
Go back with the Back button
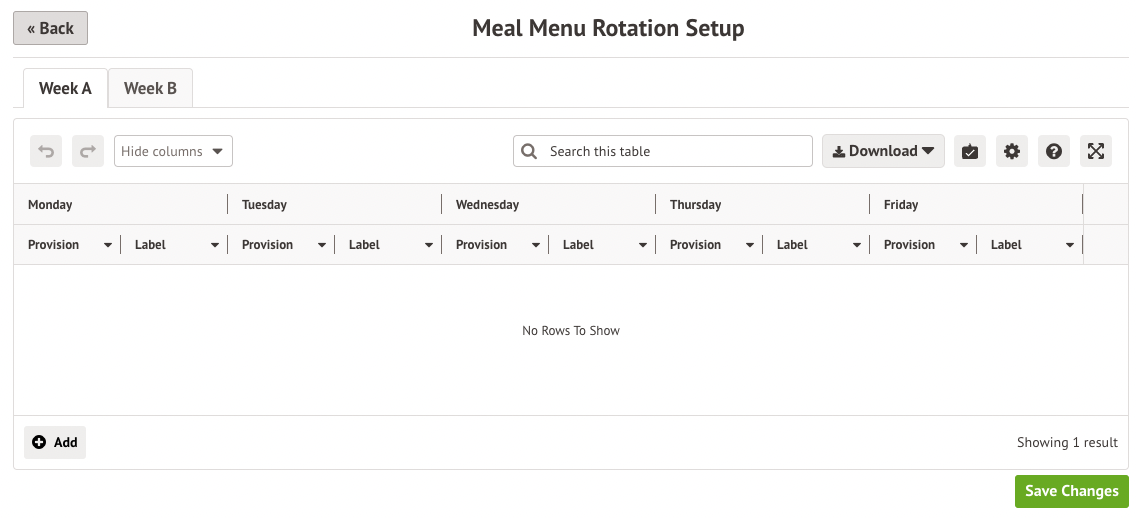click(x=50, y=28)
